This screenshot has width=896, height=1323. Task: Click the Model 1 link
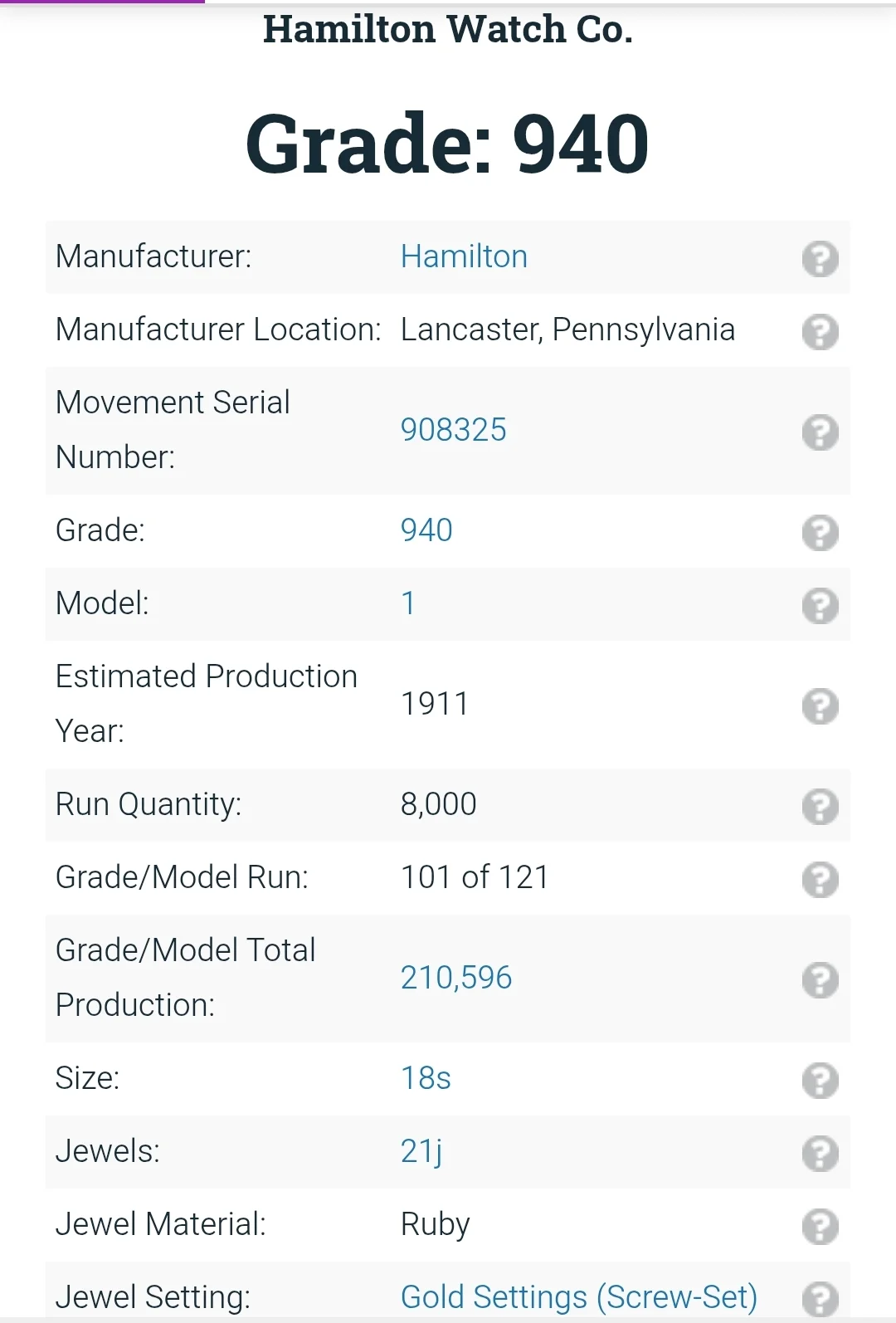coord(408,603)
